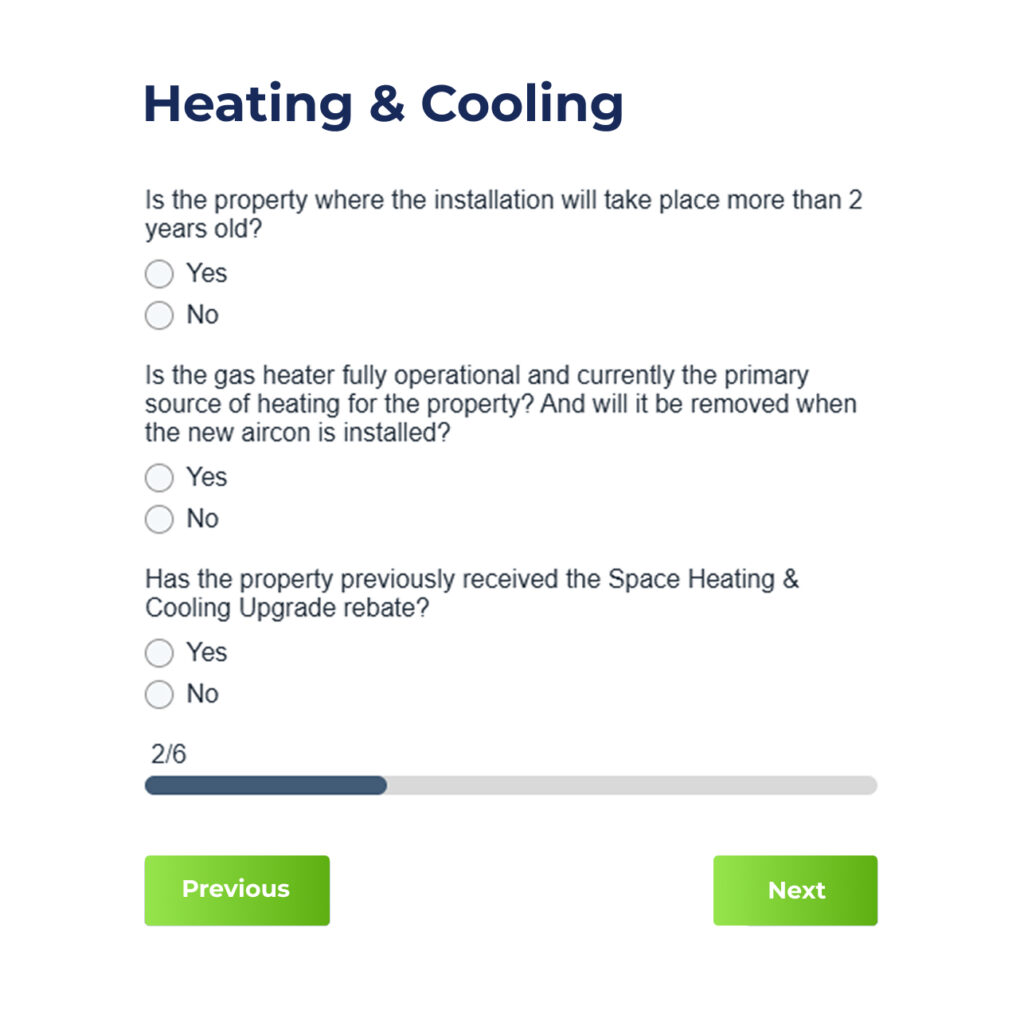This screenshot has height=1010, width=1024.
Task: Click the unfilled grey portion of the progress bar
Action: 630,785
